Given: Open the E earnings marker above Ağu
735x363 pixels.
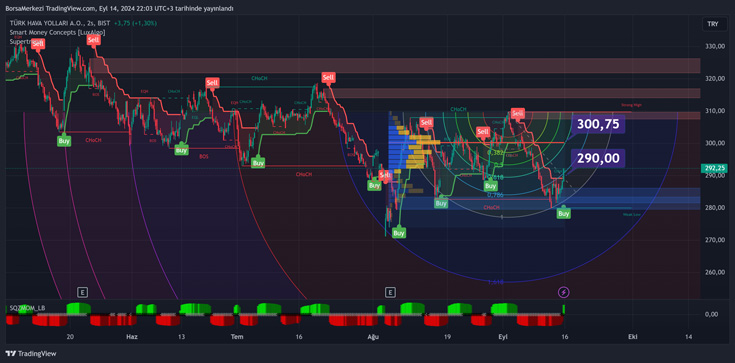Looking at the screenshot, I should pos(390,293).
